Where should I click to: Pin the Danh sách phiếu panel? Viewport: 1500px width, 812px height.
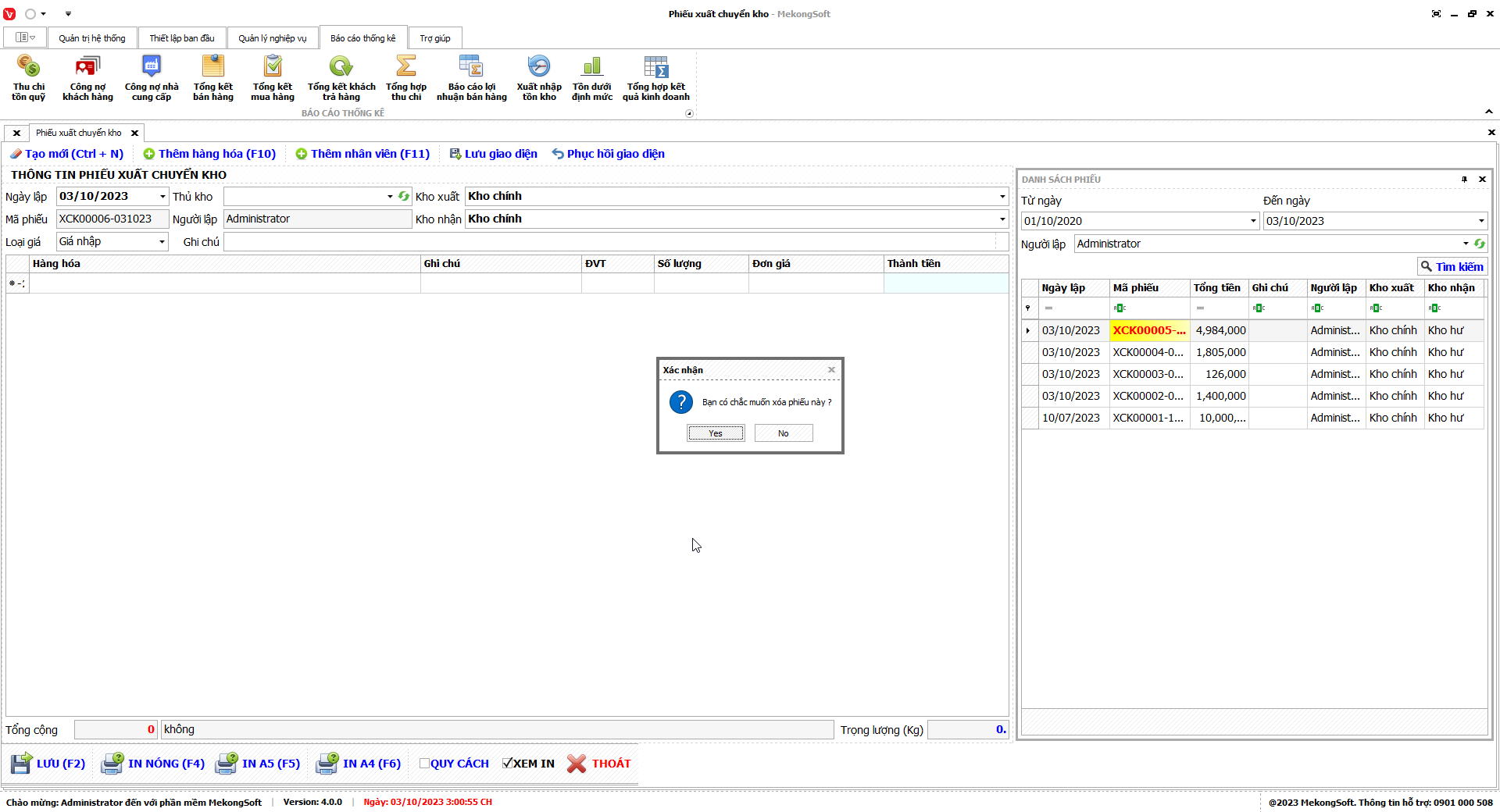1464,180
